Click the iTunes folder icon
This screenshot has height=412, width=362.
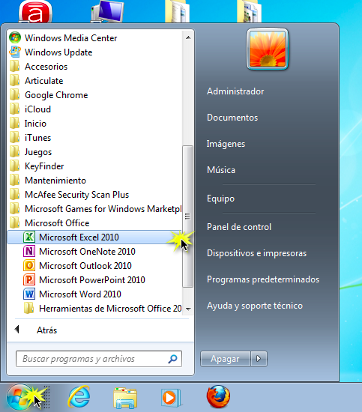[15, 137]
